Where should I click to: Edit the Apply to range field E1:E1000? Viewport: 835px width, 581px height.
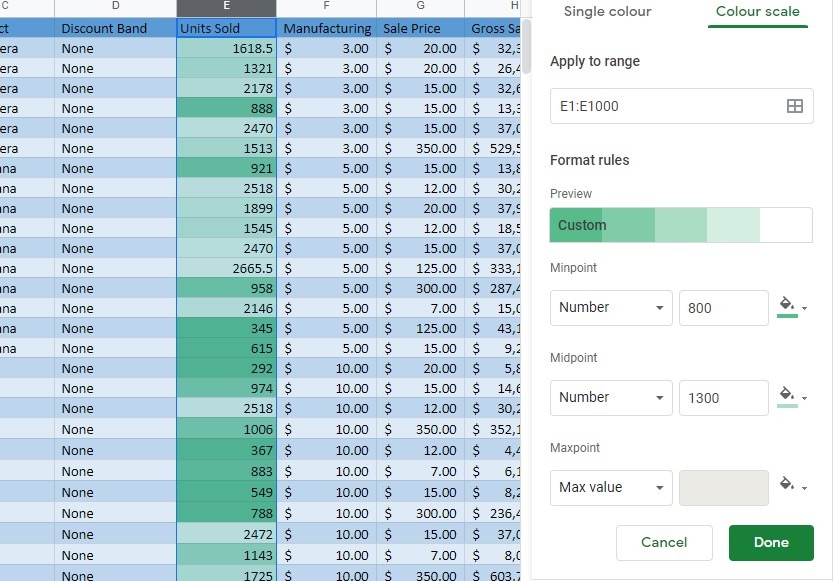[x=660, y=105]
